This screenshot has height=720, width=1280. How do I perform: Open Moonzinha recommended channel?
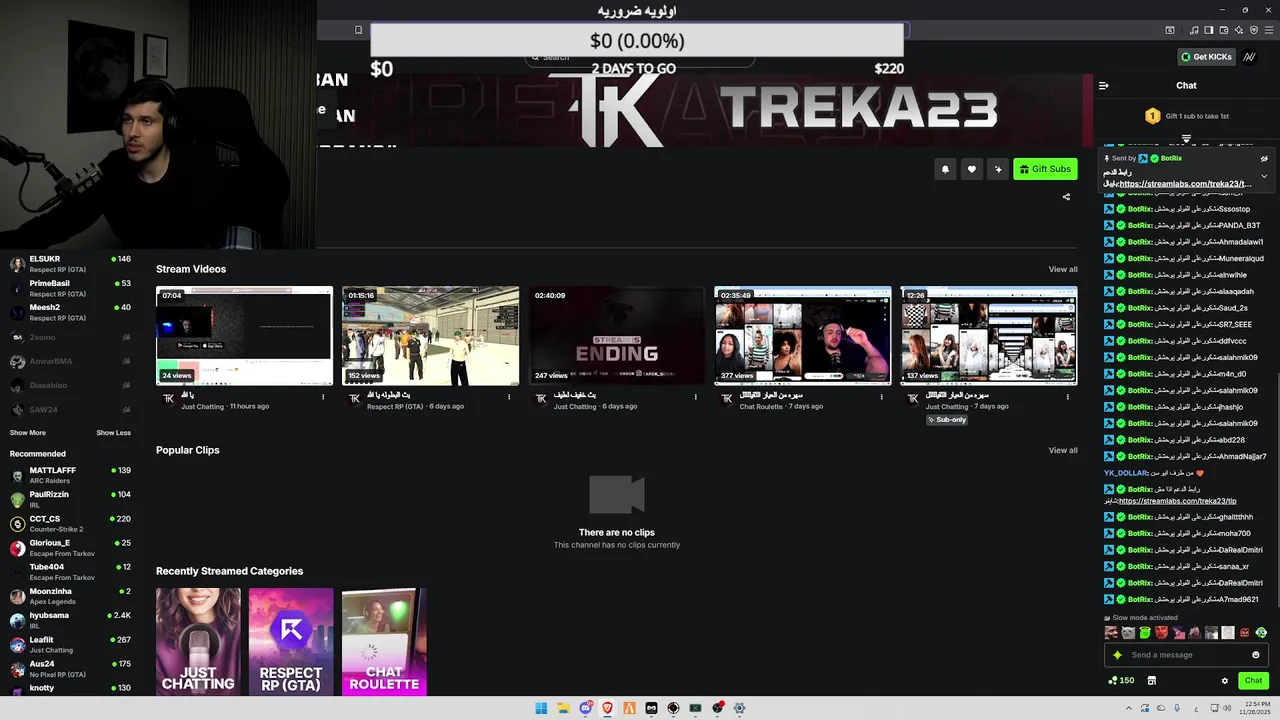[x=70, y=596]
